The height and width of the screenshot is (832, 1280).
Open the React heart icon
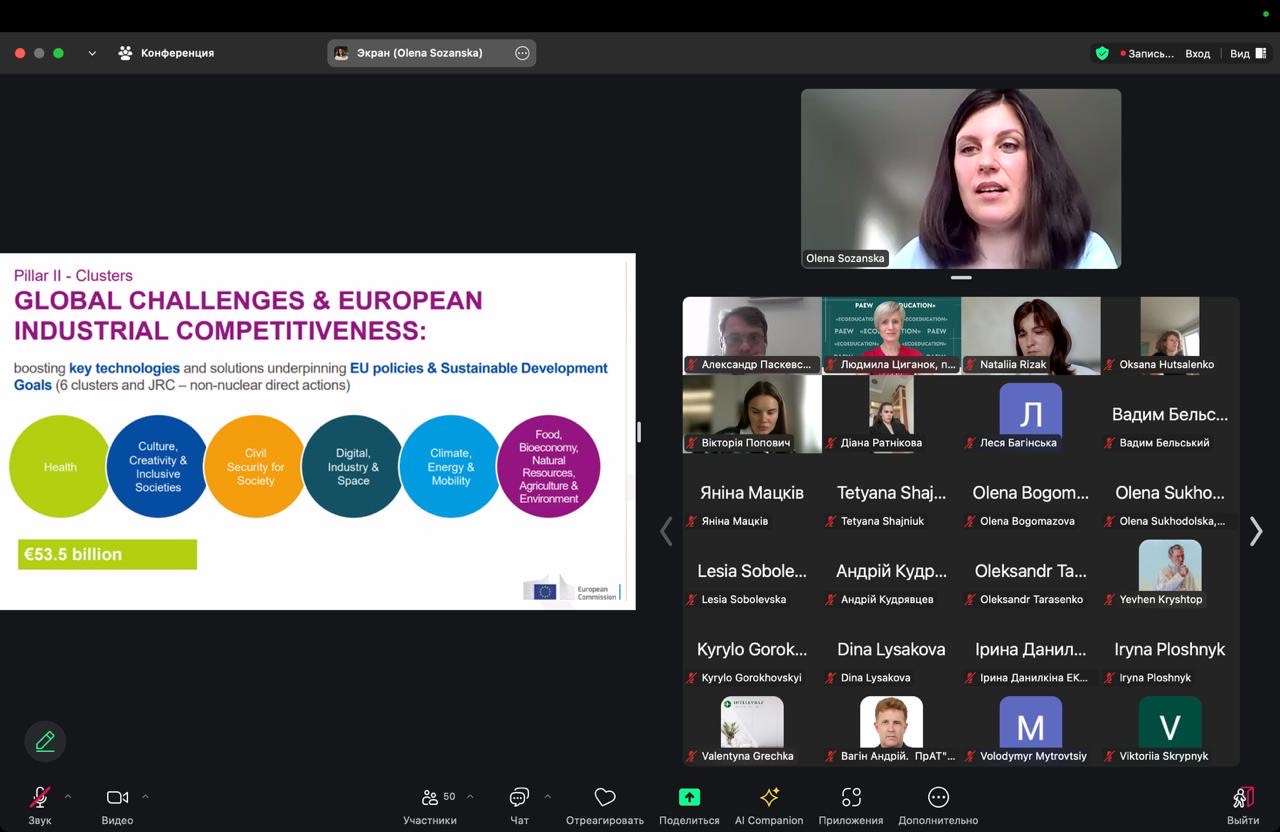604,798
